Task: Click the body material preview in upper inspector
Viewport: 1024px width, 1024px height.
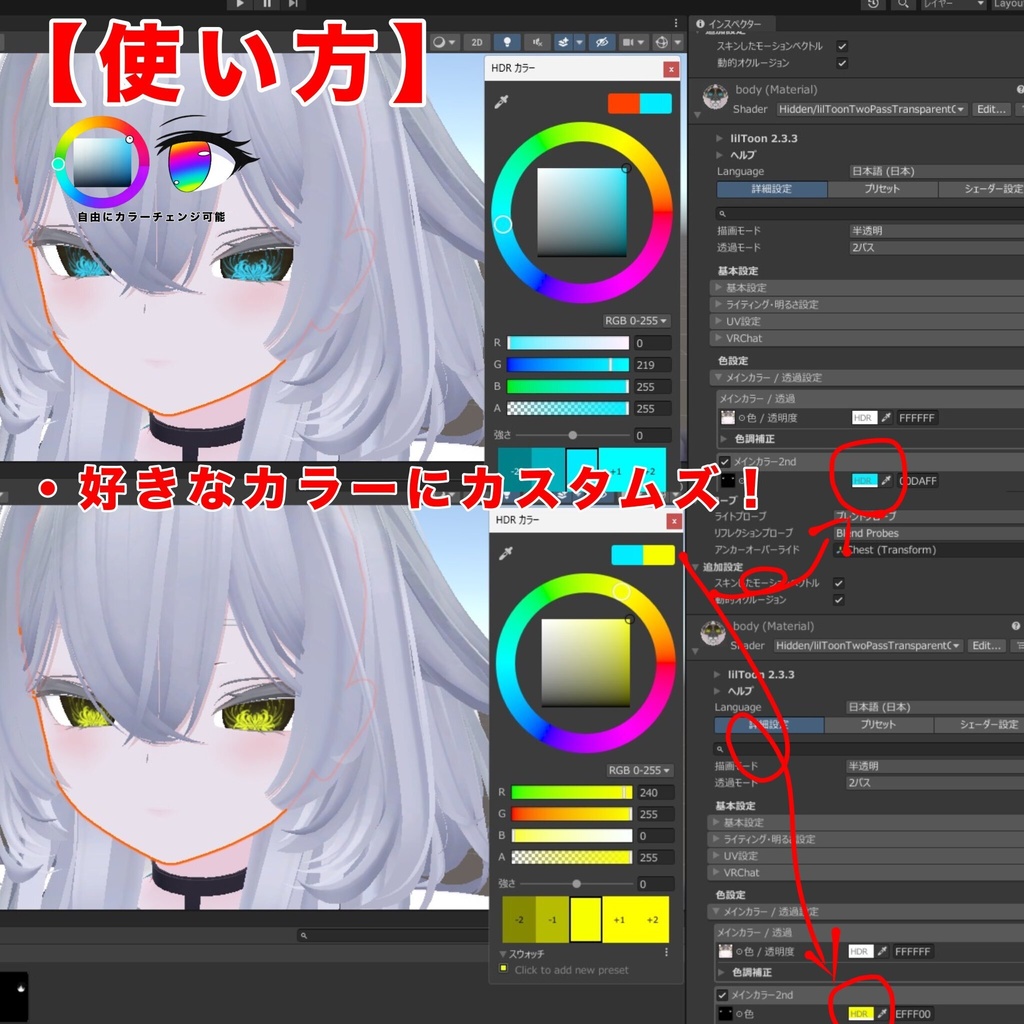Action: point(715,97)
